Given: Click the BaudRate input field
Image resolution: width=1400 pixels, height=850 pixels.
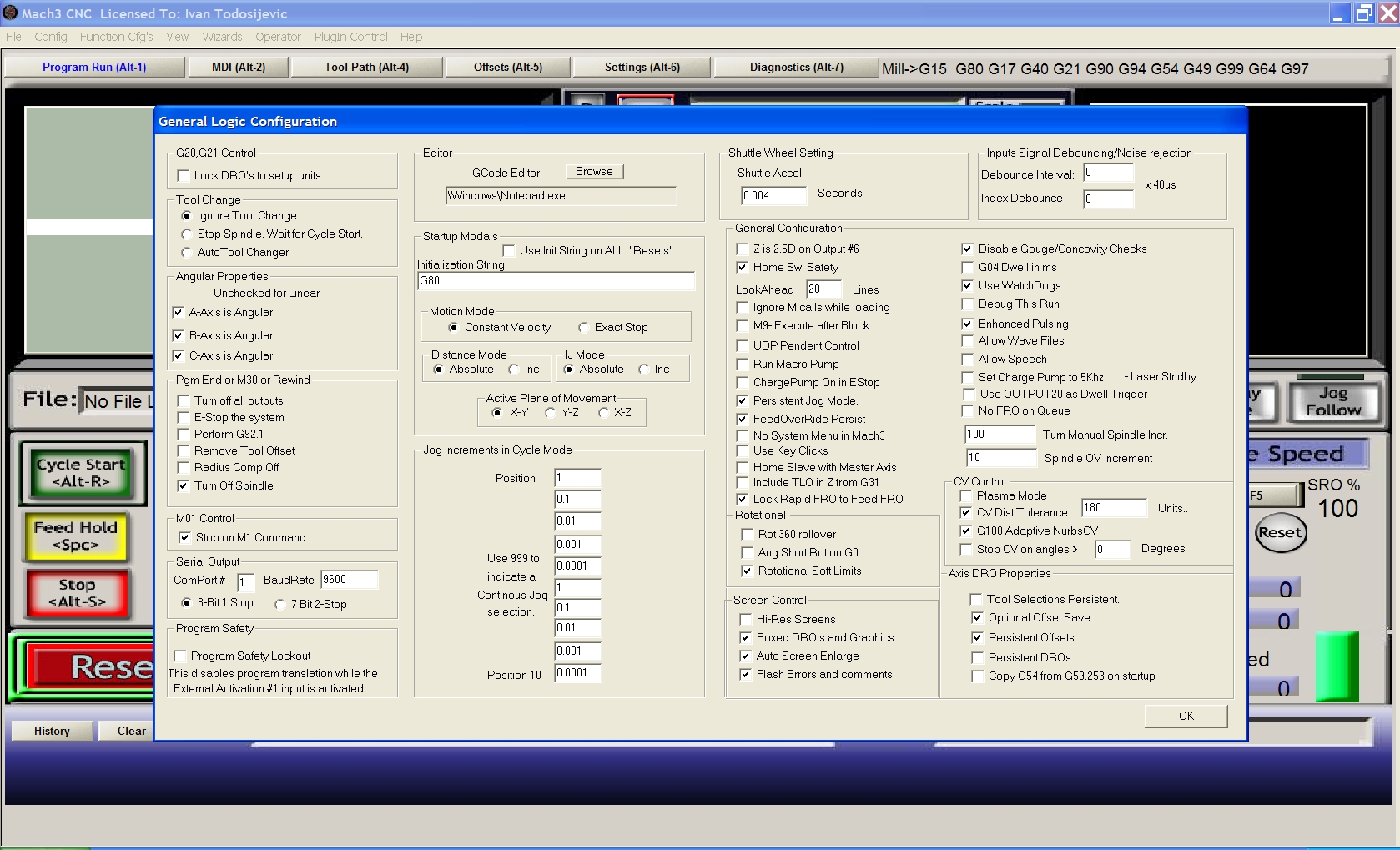Looking at the screenshot, I should click(x=349, y=580).
